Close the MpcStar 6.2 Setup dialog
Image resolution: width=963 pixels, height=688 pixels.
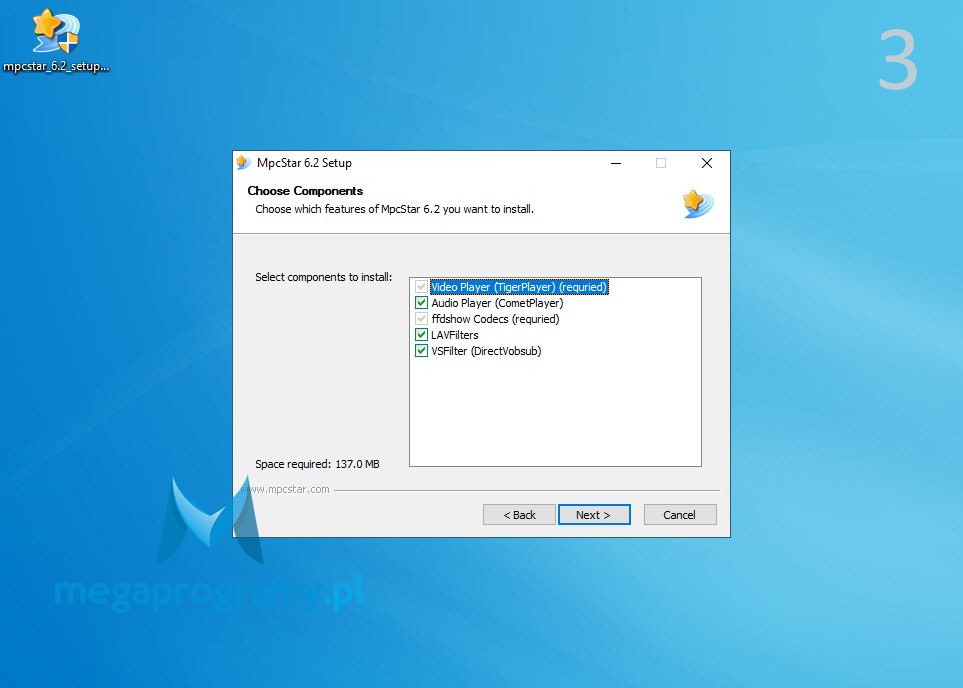click(706, 163)
